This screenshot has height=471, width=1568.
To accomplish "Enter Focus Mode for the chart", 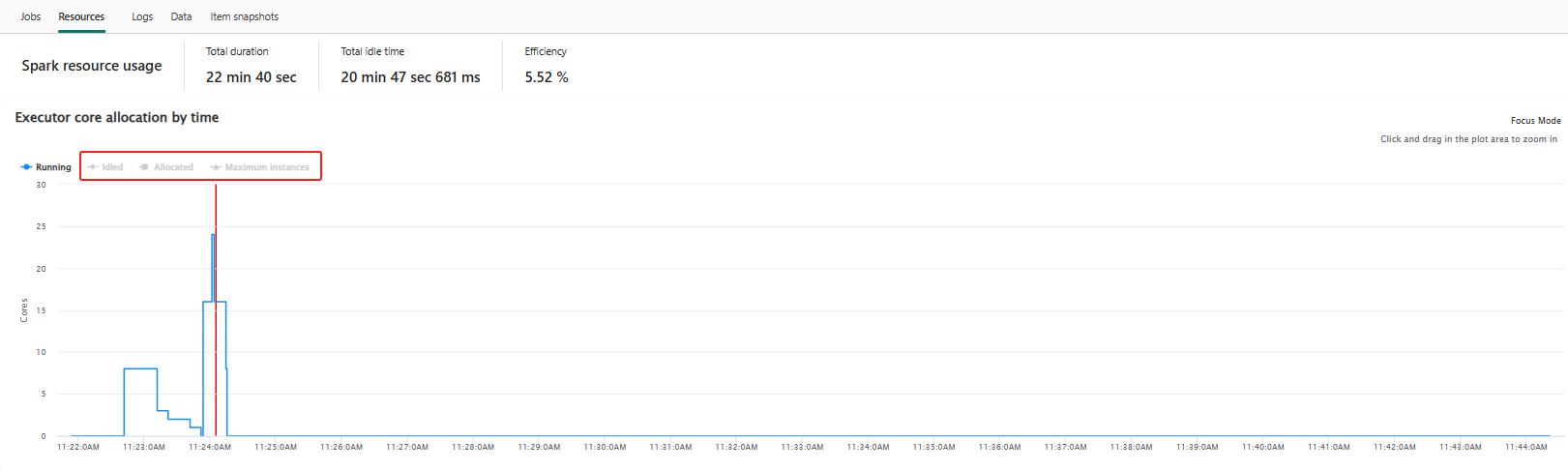I will pyautogui.click(x=1535, y=121).
